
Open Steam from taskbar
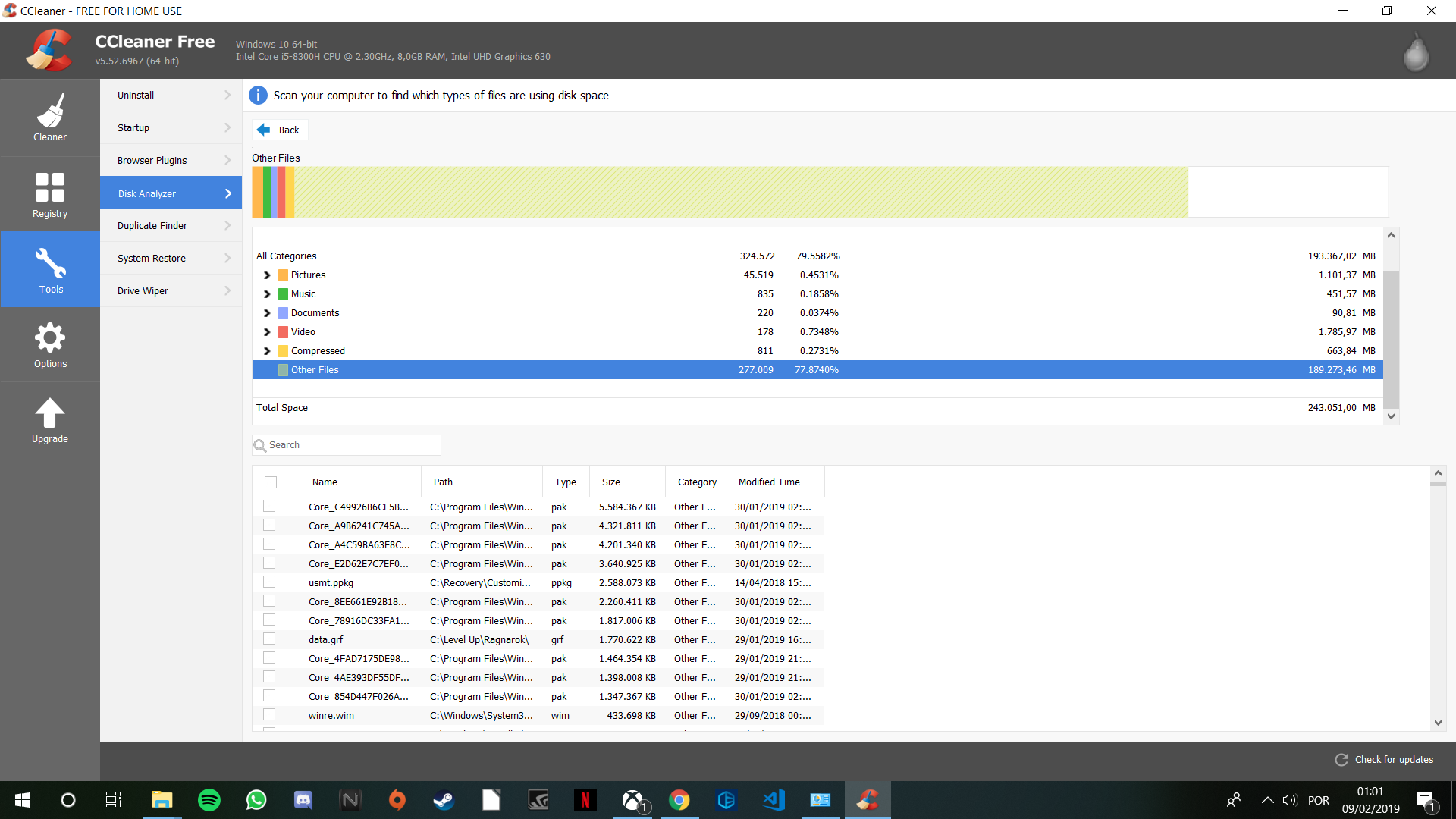pyautogui.click(x=444, y=800)
